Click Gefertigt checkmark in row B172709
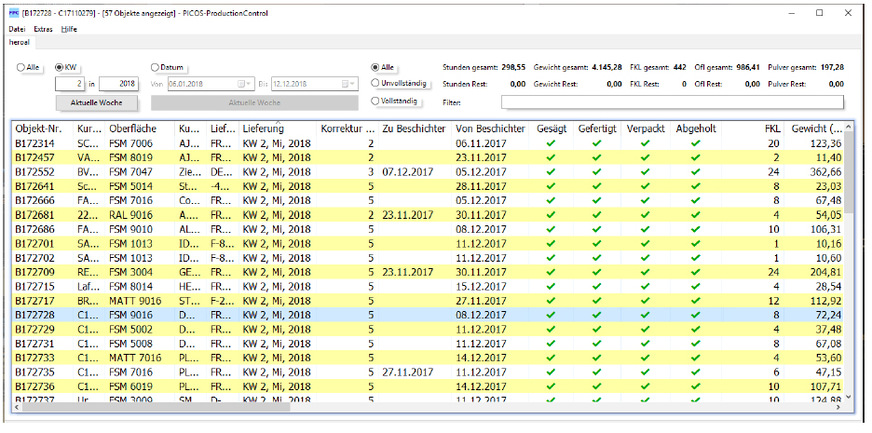The width and height of the screenshot is (872, 433). 596,272
